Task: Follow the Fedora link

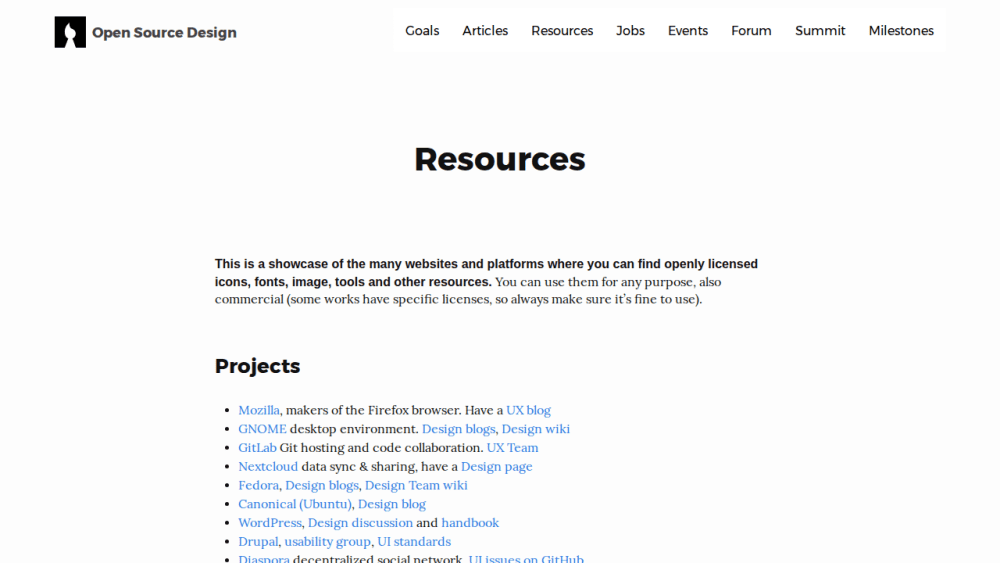Action: pos(258,485)
